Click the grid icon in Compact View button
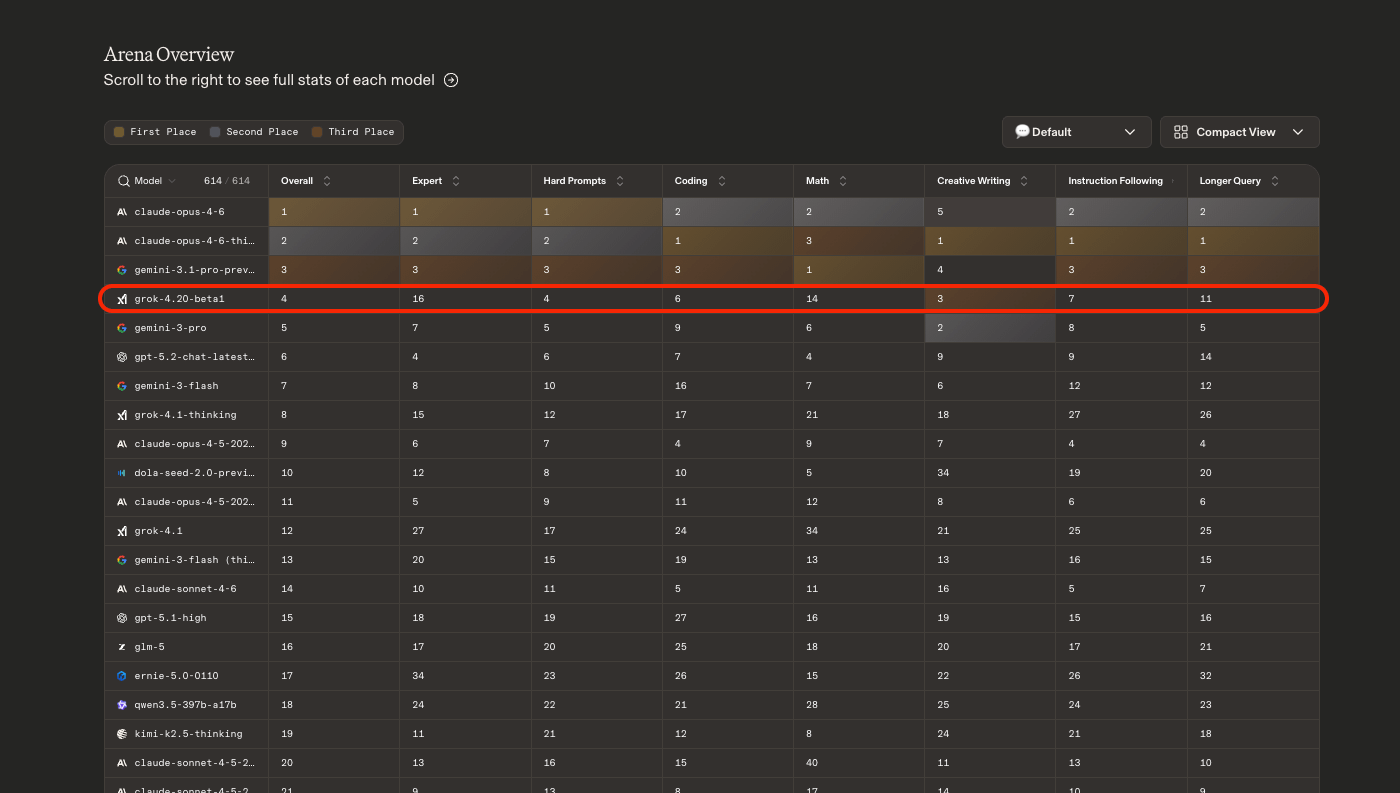The height and width of the screenshot is (793, 1400). 1181,132
